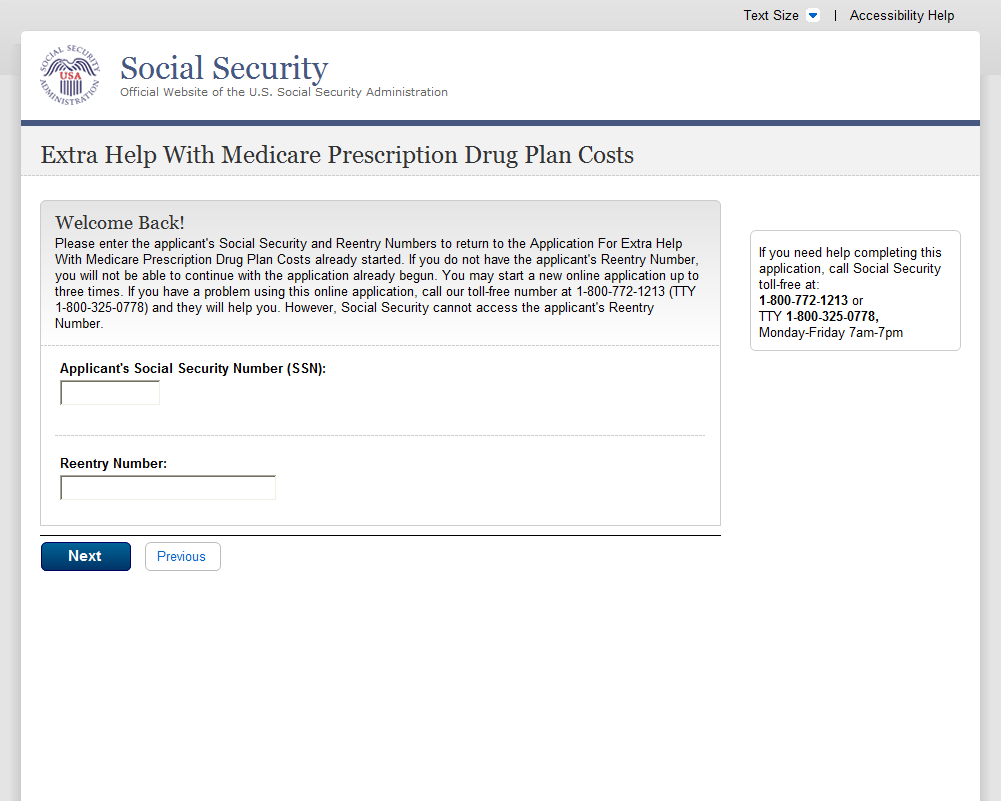Open the Text Size dropdown arrow

click(x=812, y=16)
